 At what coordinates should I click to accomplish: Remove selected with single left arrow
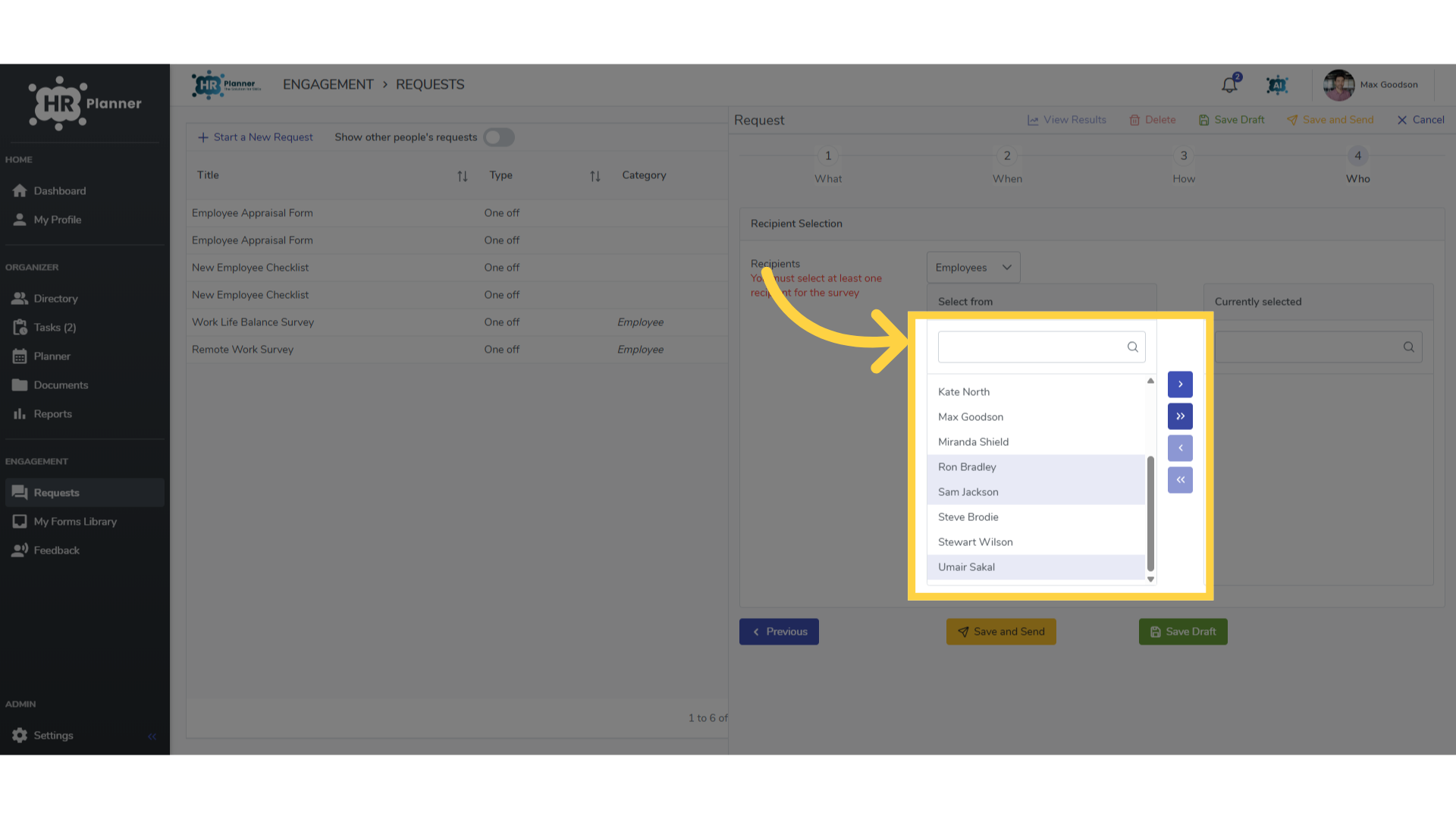pos(1180,448)
